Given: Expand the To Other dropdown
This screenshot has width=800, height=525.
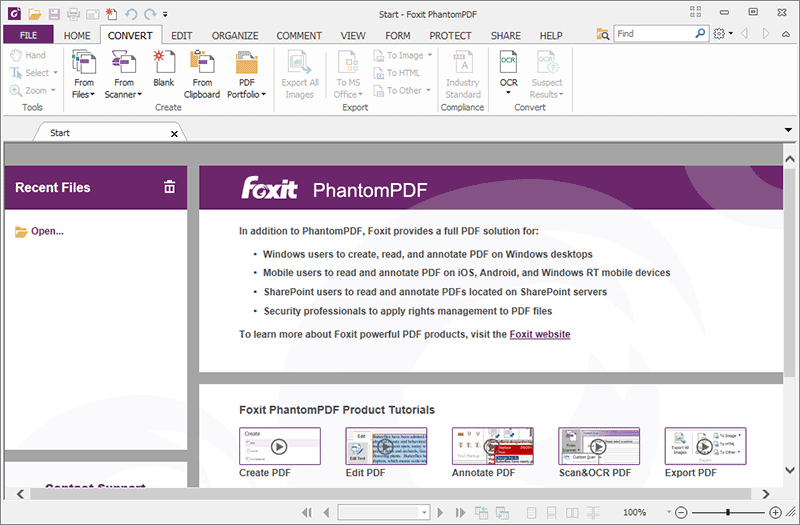Looking at the screenshot, I should (x=428, y=90).
